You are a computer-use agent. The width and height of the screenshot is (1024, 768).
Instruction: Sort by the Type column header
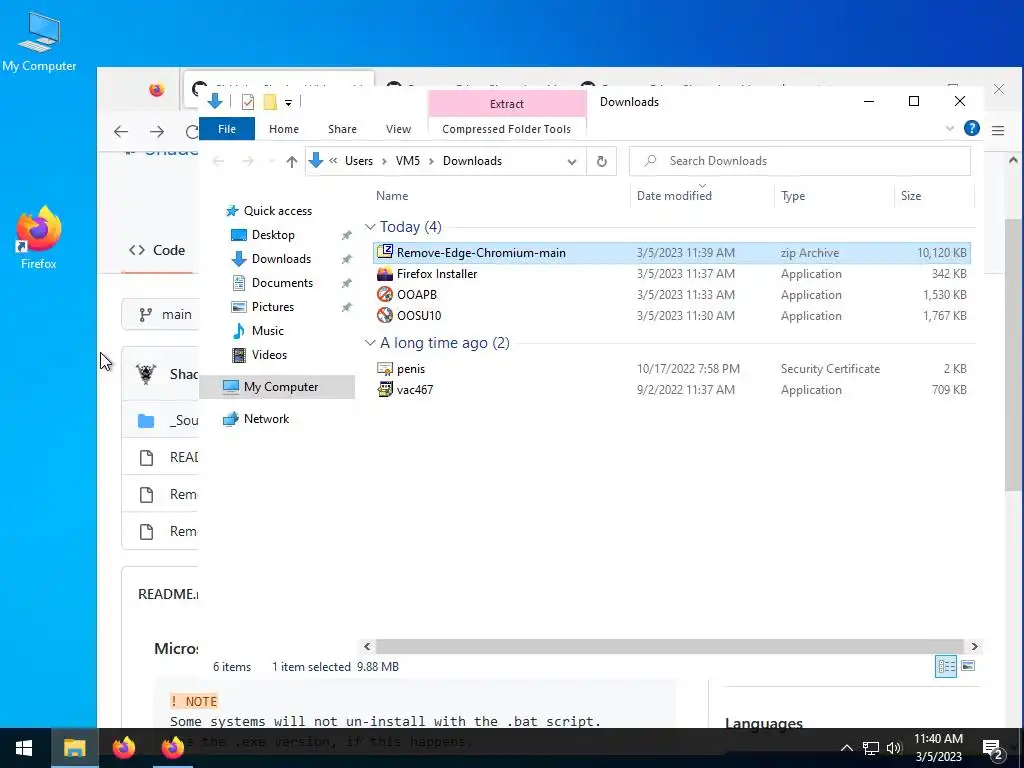793,196
